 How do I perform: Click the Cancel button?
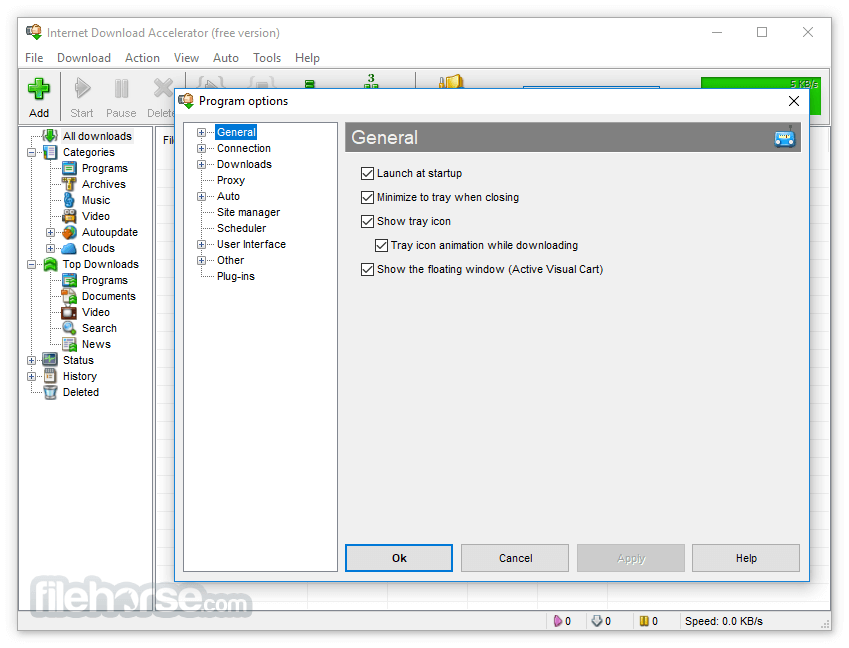(x=515, y=558)
